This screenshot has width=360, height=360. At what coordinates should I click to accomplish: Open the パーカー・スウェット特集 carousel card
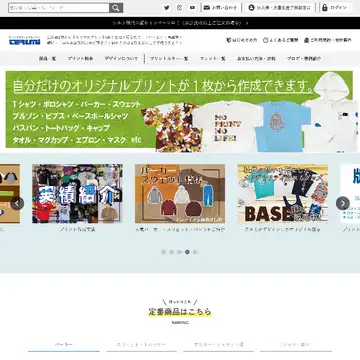tap(180, 193)
